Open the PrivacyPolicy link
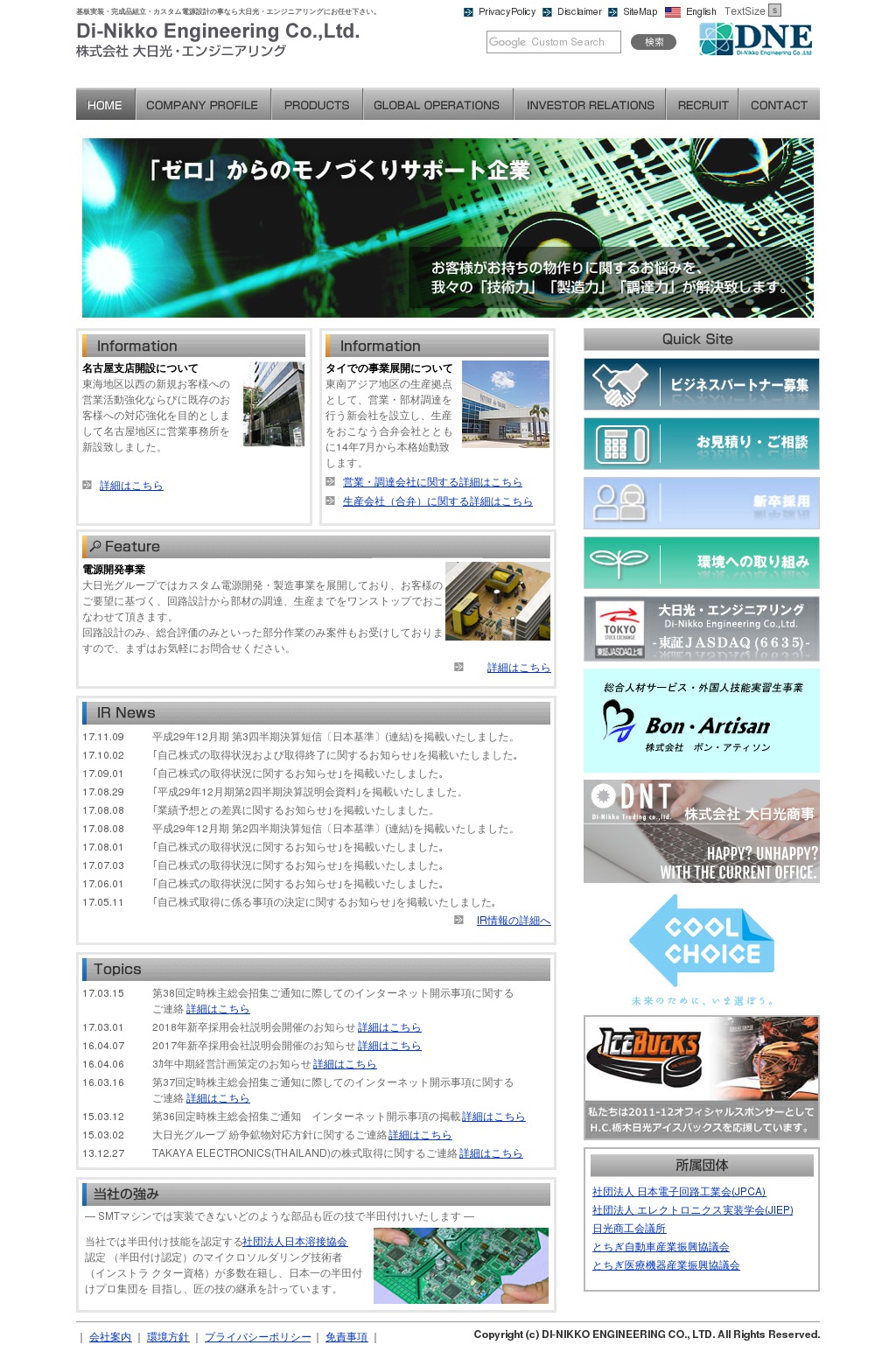The image size is (896, 1345). [507, 12]
